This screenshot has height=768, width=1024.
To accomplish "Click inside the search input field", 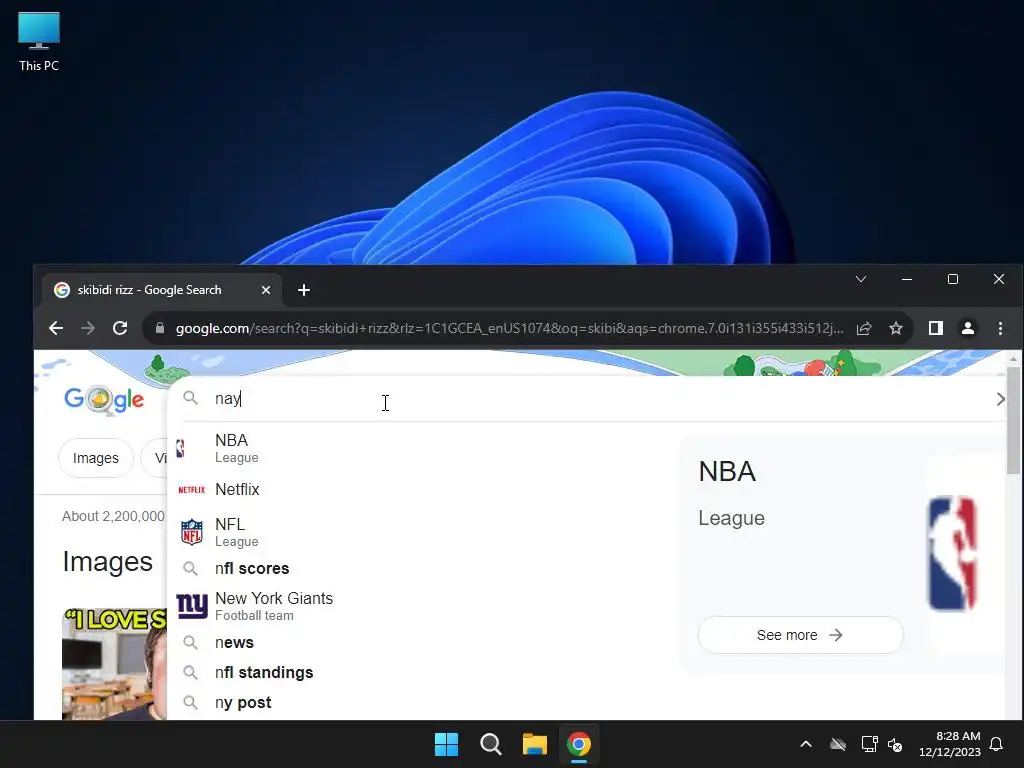I will click(x=588, y=398).
